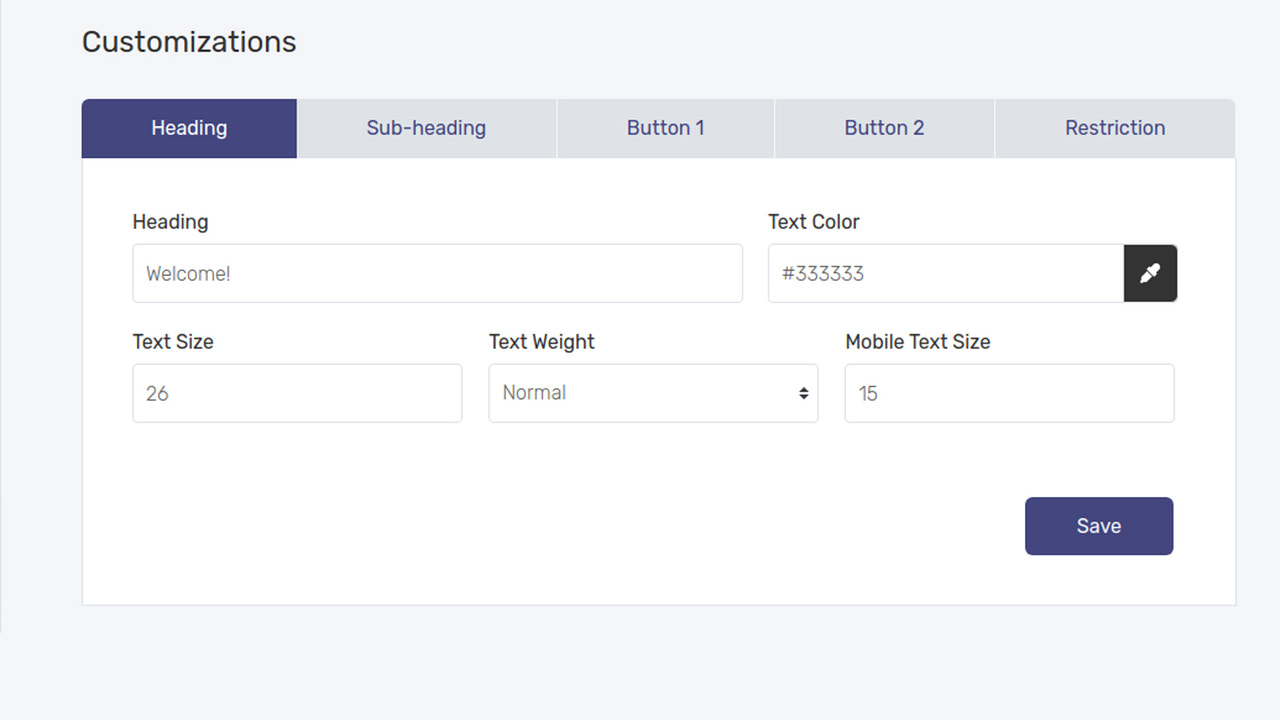The height and width of the screenshot is (720, 1280).
Task: Focus the Heading input with Welcome! placeholder
Action: [x=437, y=273]
